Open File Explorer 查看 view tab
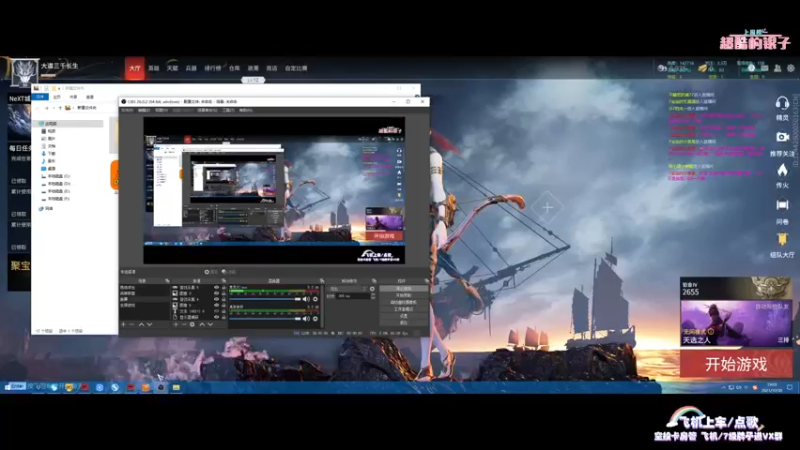 [90, 96]
